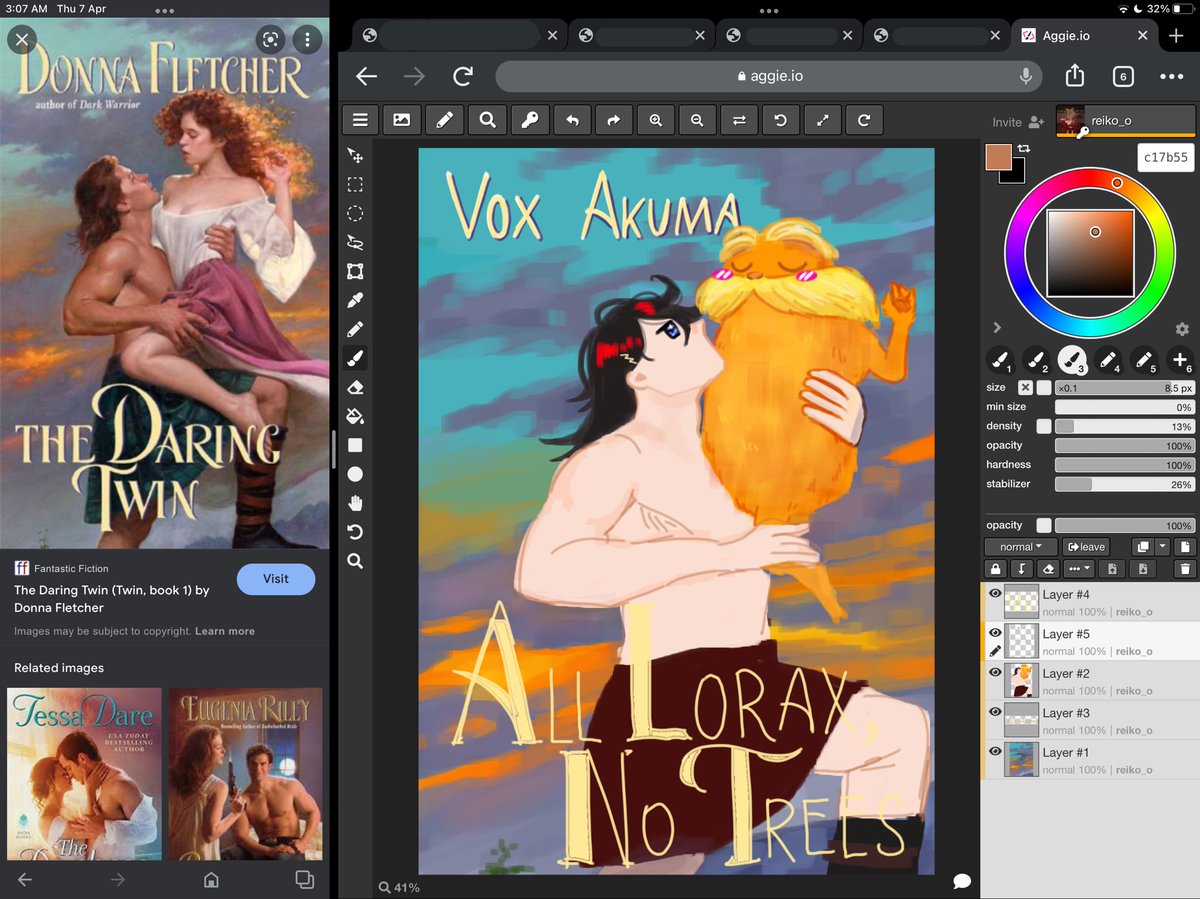This screenshot has width=1200, height=899.
Task: Select the Eyedropper tool
Action: [x=355, y=300]
